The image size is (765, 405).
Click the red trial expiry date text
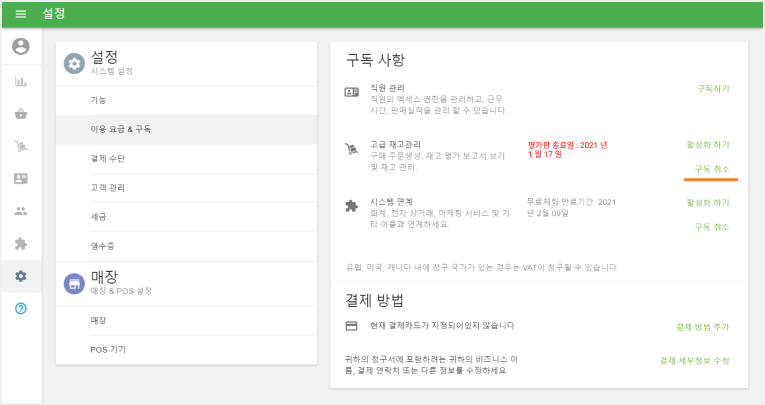[x=567, y=149]
